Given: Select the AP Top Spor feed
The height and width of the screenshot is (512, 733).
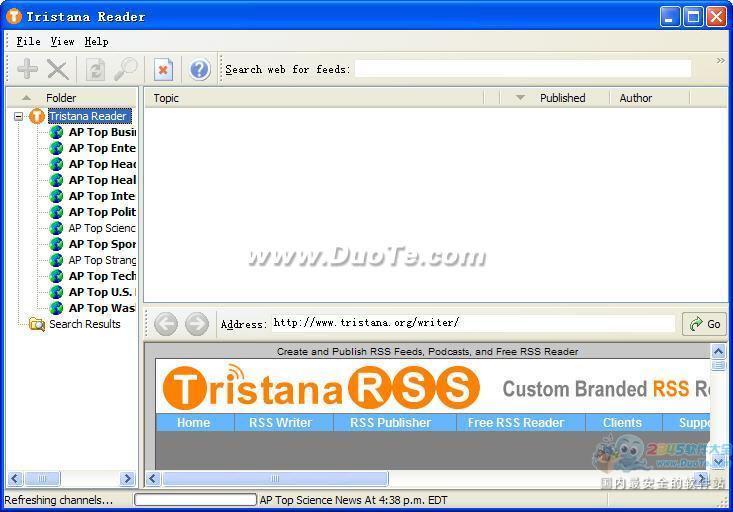Looking at the screenshot, I should (102, 244).
